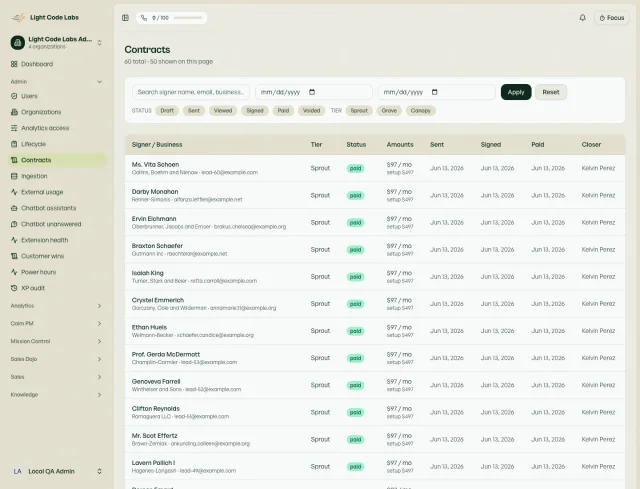
Task: Expand the Mission Control section
Action: (x=99, y=341)
